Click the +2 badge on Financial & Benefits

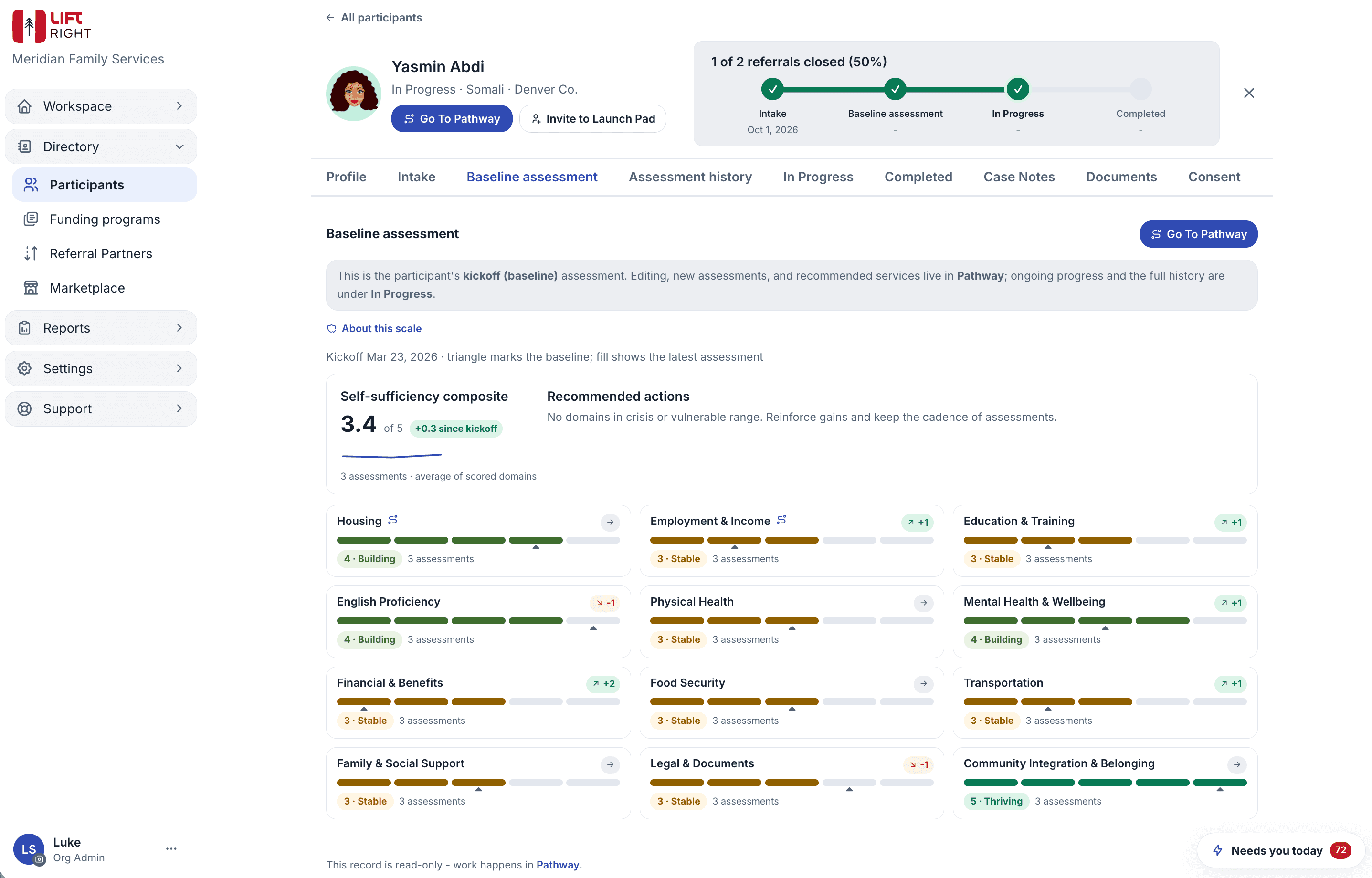point(604,684)
